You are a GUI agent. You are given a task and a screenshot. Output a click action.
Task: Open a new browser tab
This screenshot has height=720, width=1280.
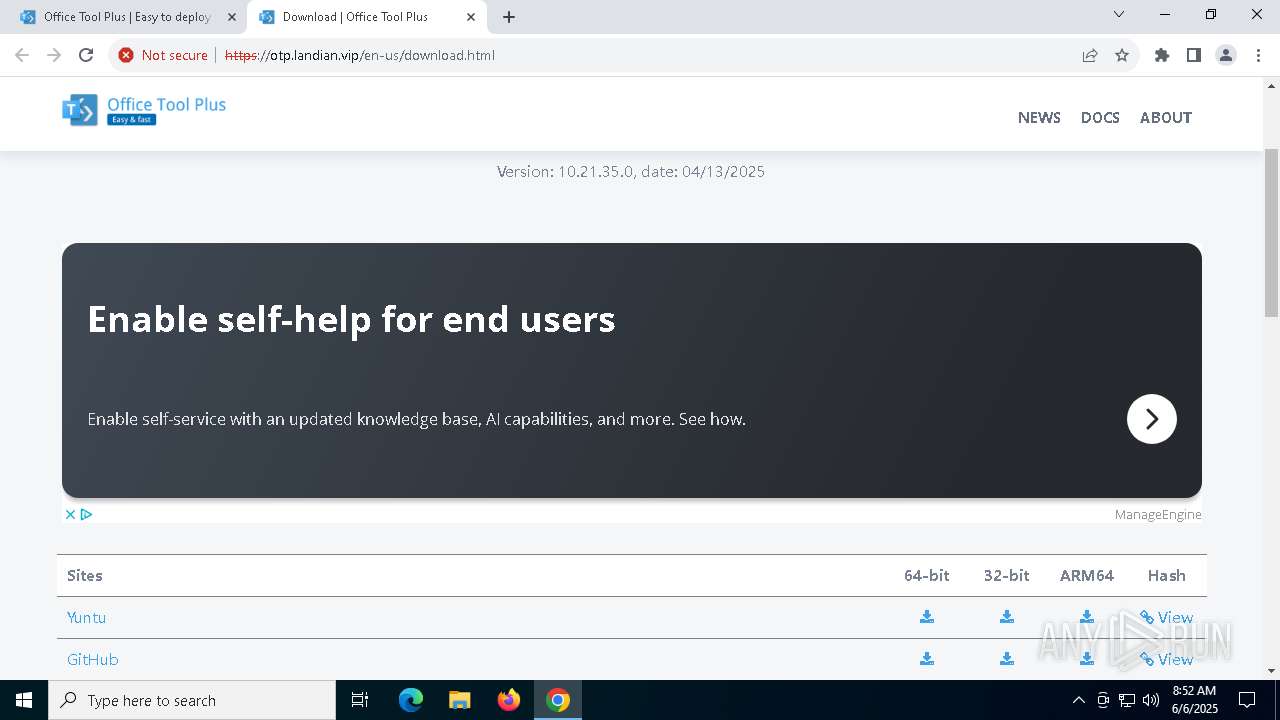tap(509, 17)
